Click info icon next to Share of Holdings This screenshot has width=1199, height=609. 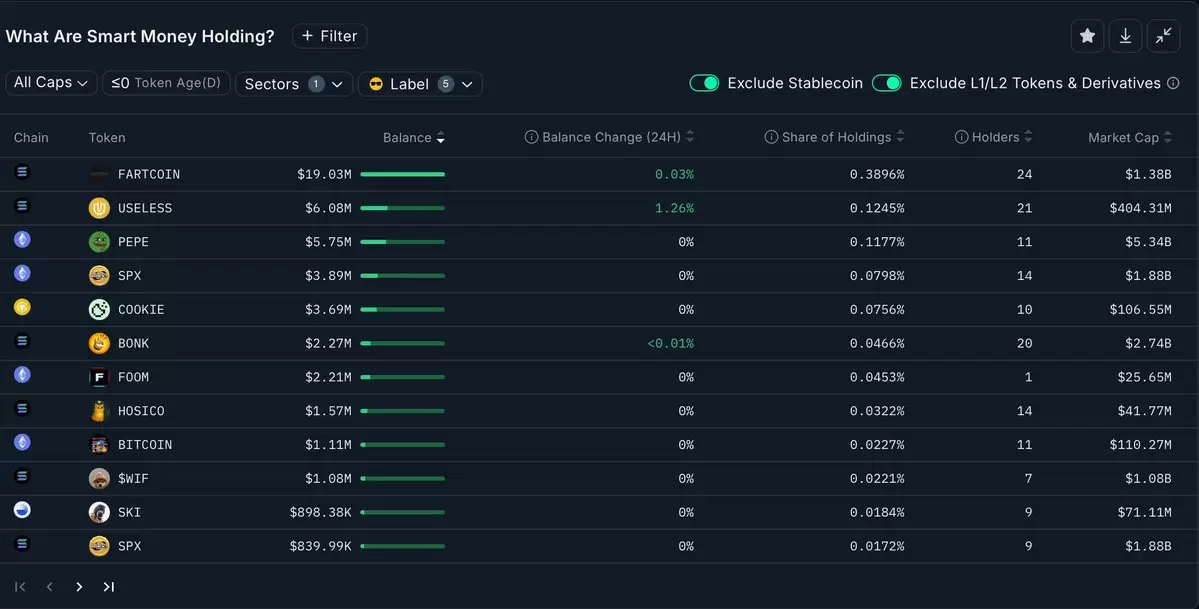(771, 137)
